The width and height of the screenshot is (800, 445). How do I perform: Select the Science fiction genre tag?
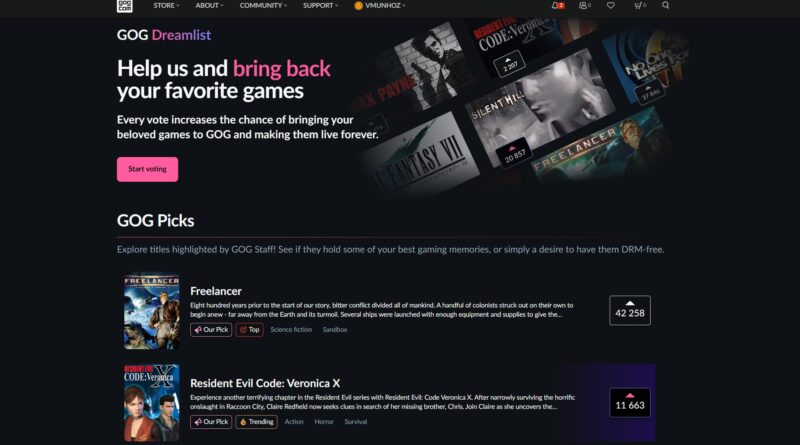coord(291,330)
